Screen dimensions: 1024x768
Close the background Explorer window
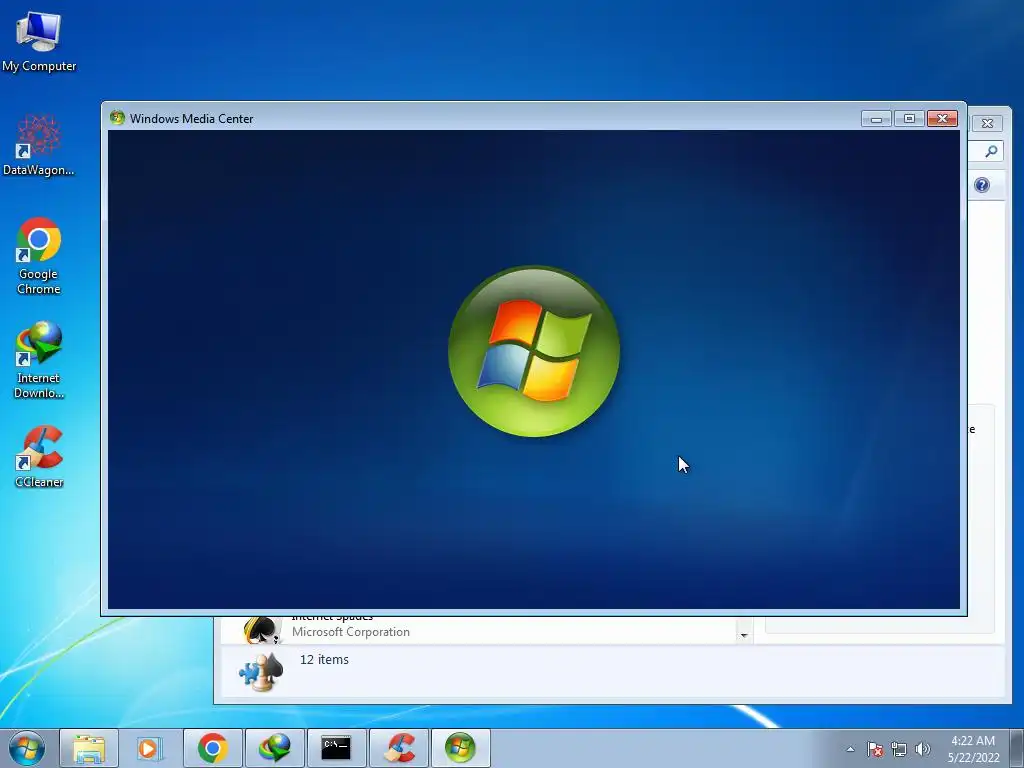click(x=987, y=123)
